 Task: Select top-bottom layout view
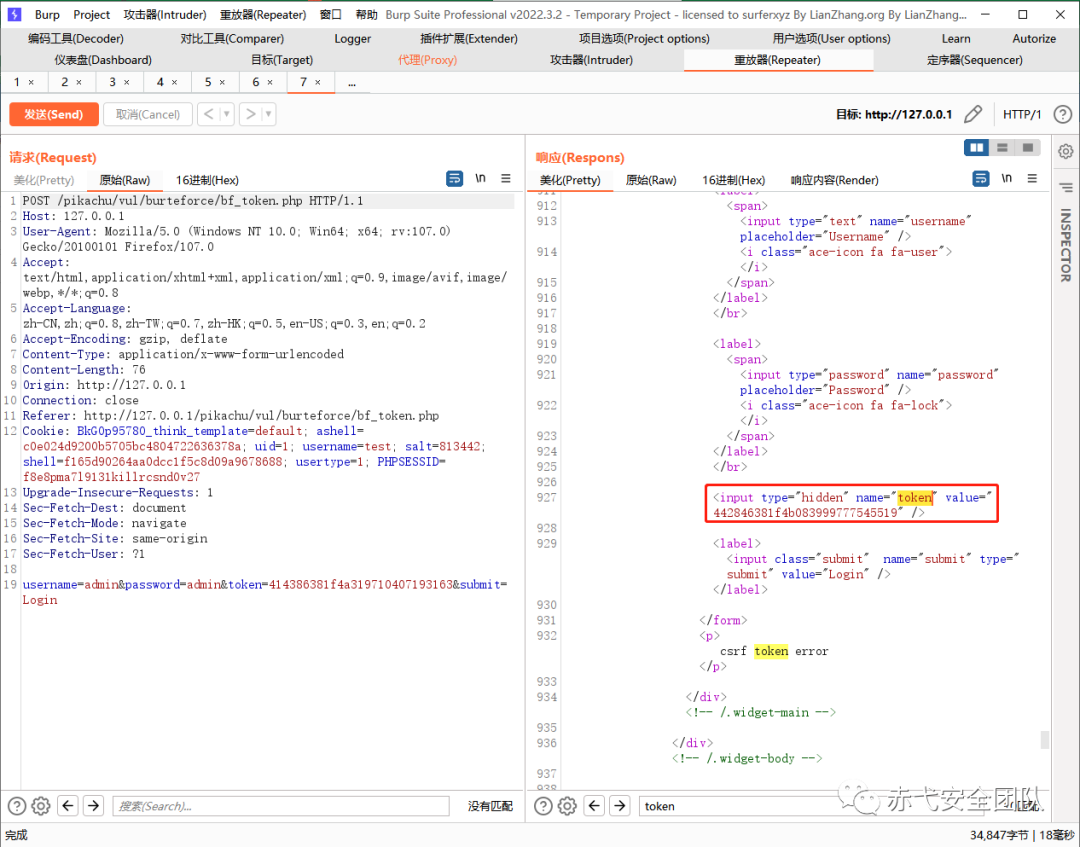coord(1002,147)
